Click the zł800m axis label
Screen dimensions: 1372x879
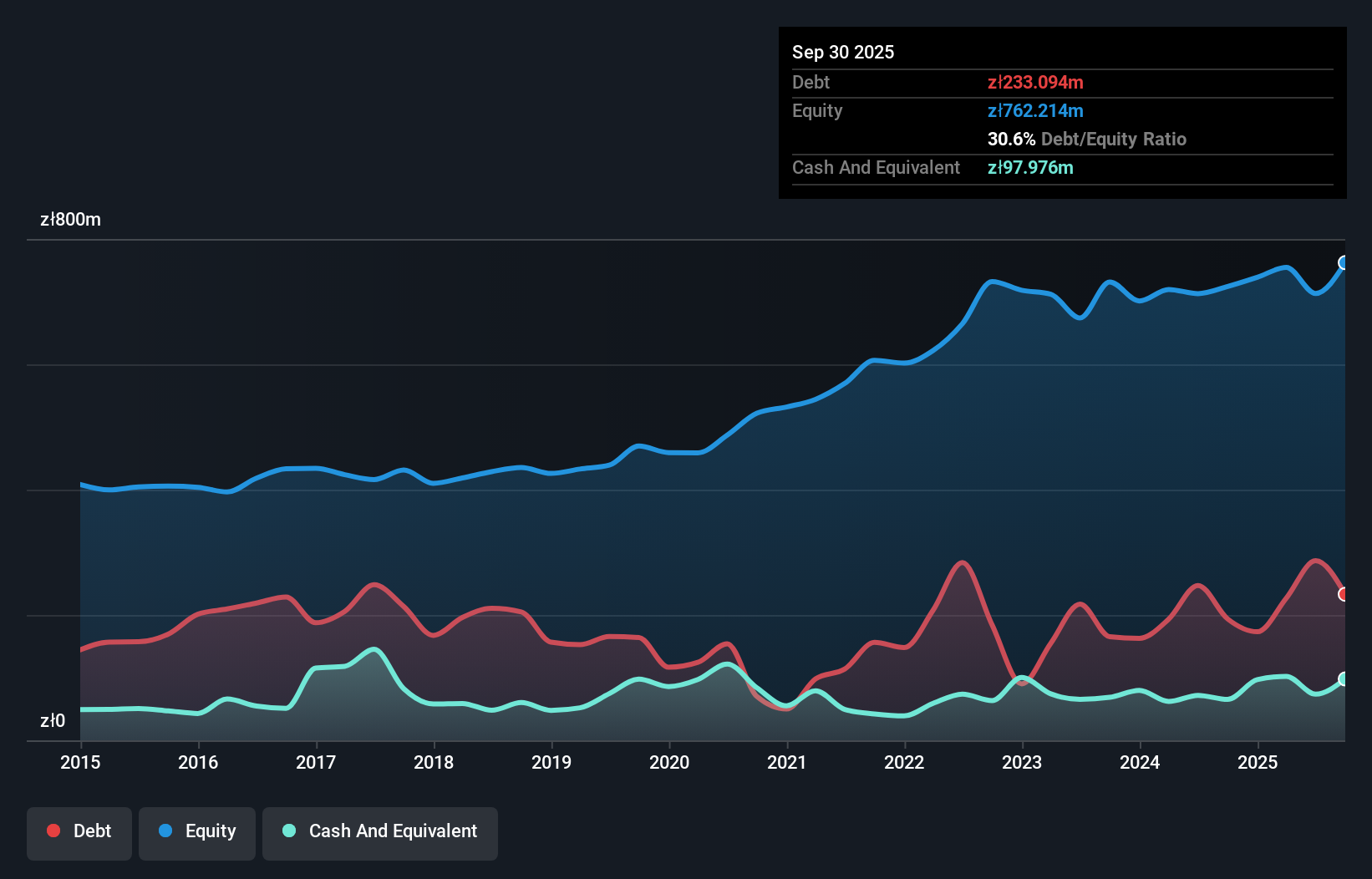point(71,220)
